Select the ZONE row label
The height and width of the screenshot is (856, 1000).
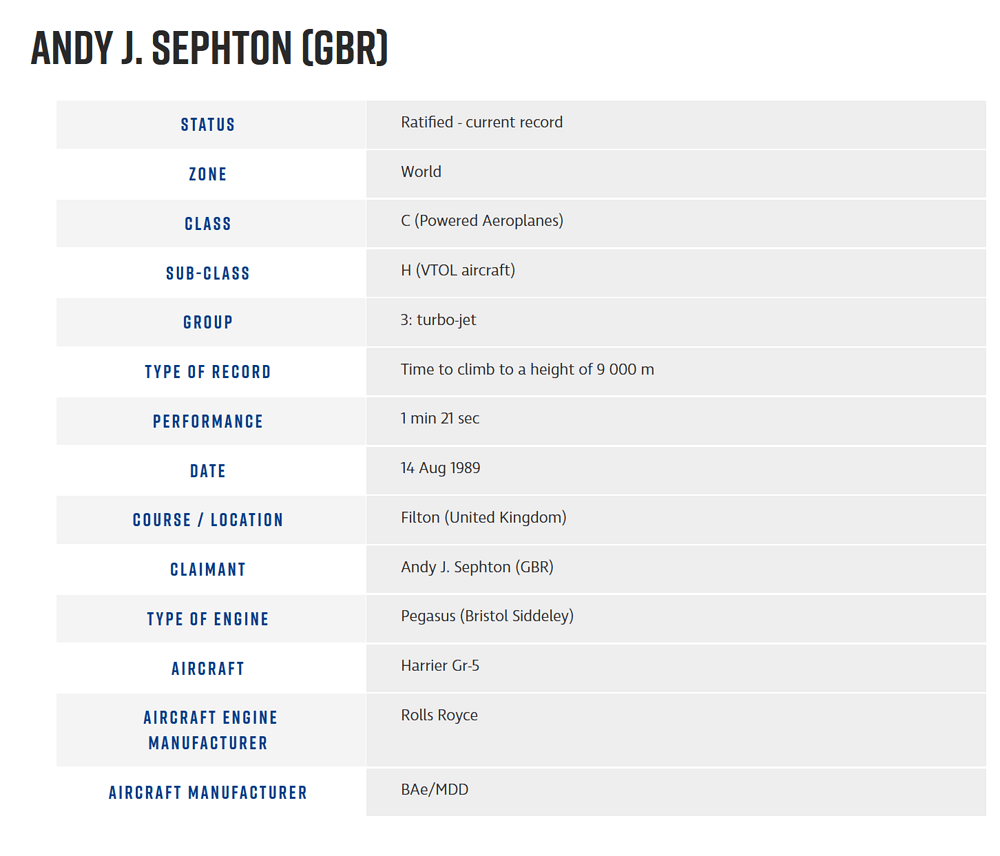(208, 174)
